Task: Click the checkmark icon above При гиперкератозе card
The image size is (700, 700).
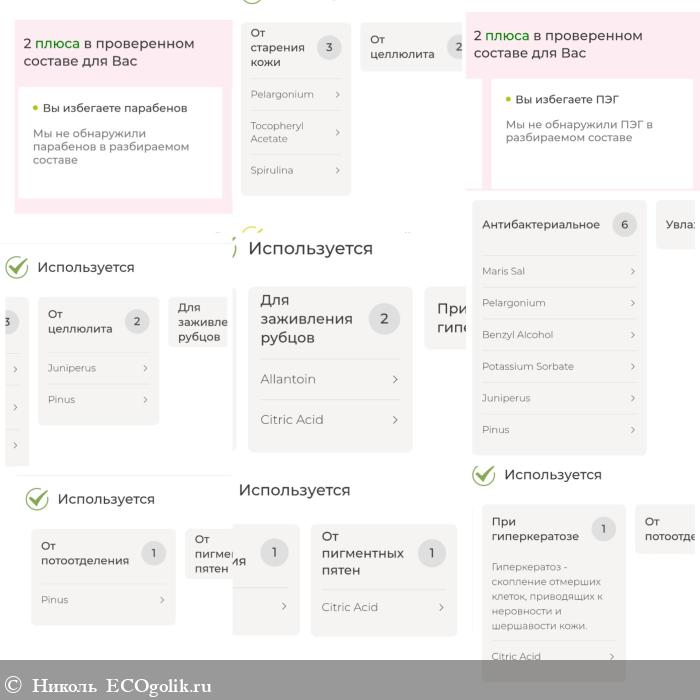Action: pyautogui.click(x=484, y=475)
